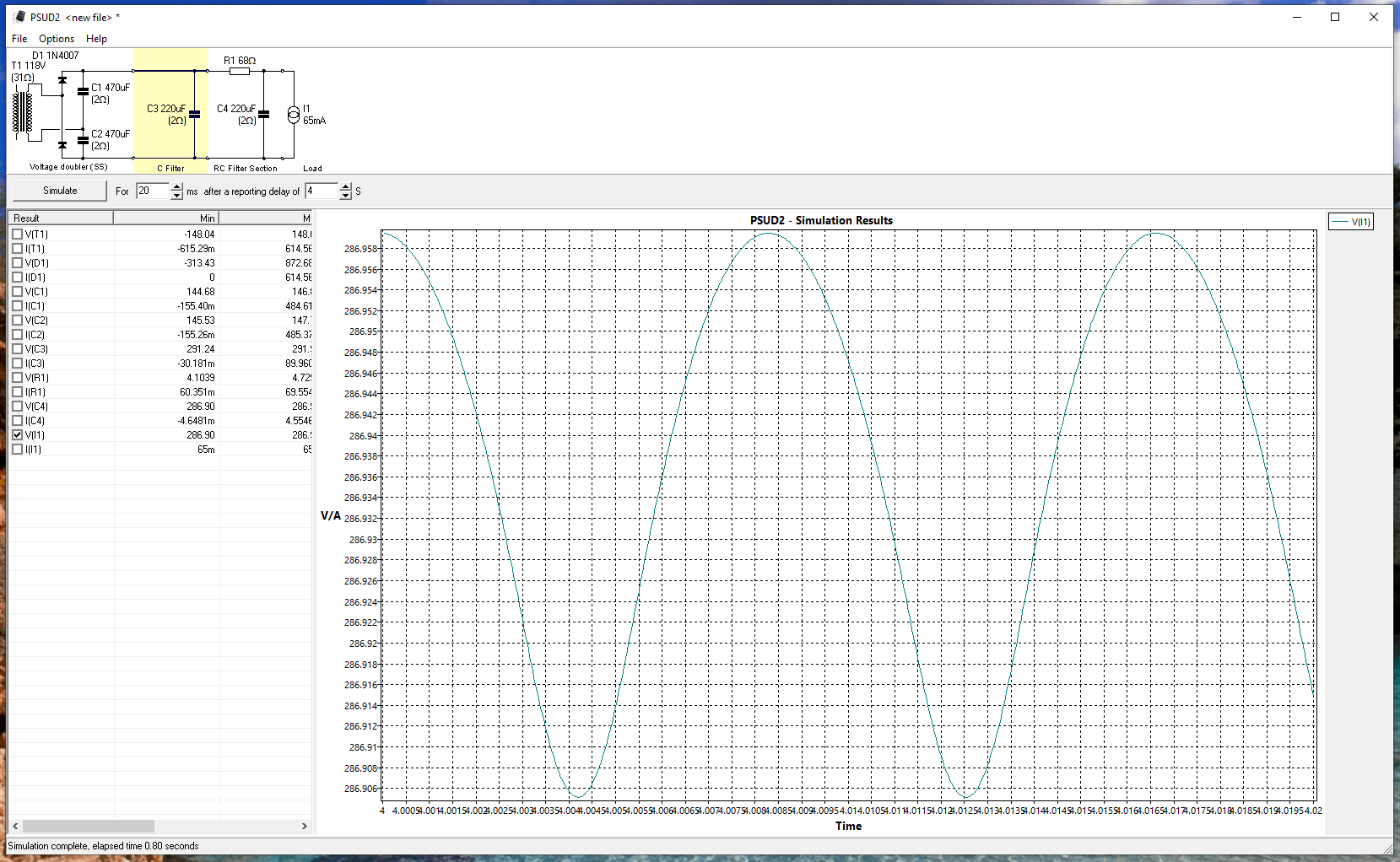Screen dimensions: 1400x862
Task: Increase the simulation duration with up arrow
Action: tap(176, 187)
